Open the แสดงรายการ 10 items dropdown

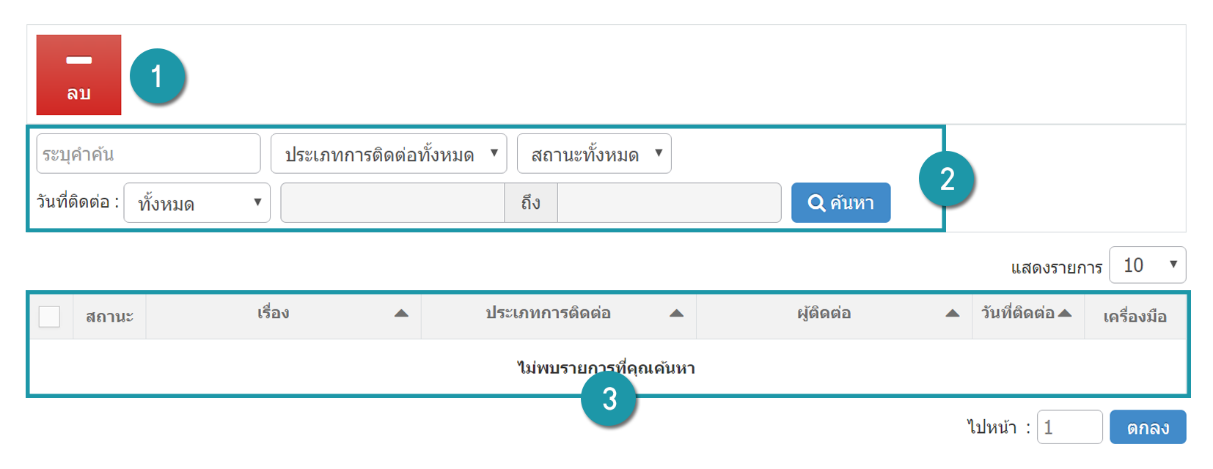point(1148,265)
